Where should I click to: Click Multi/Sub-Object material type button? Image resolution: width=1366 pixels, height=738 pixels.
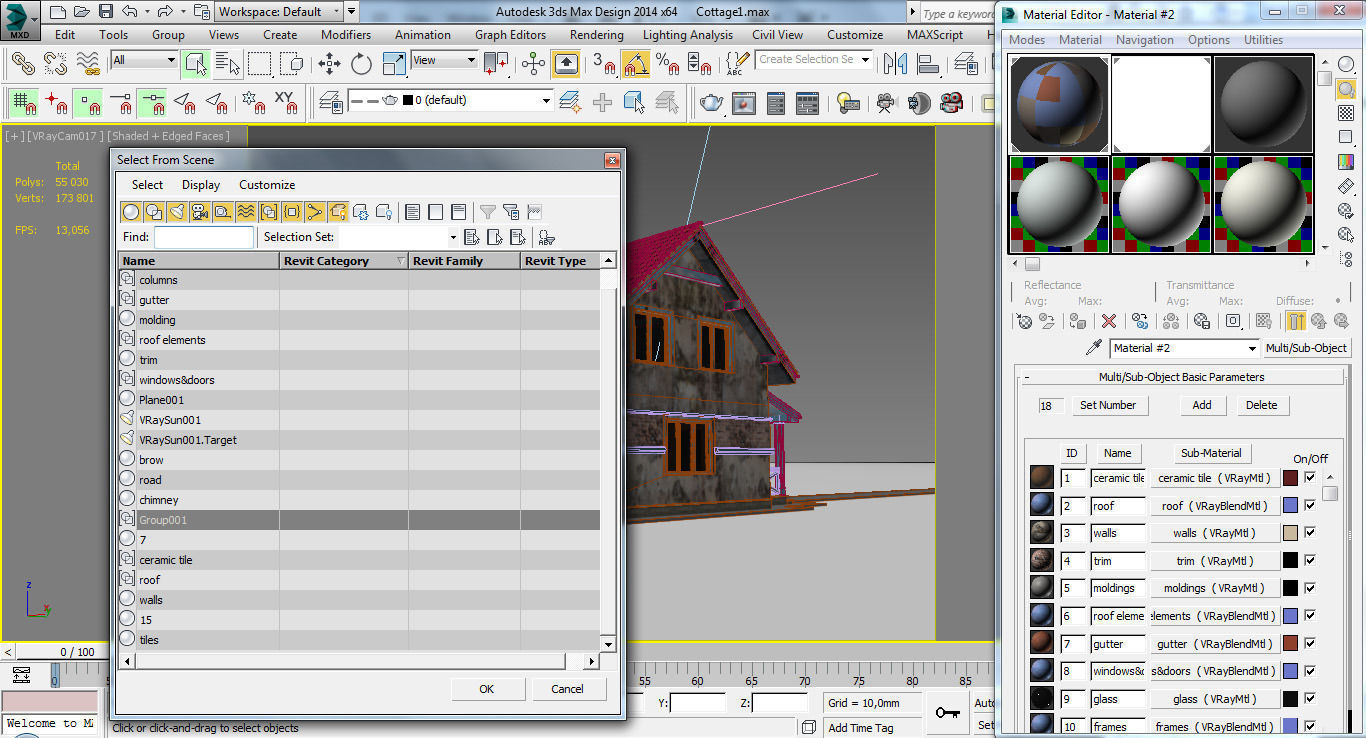pyautogui.click(x=1307, y=348)
